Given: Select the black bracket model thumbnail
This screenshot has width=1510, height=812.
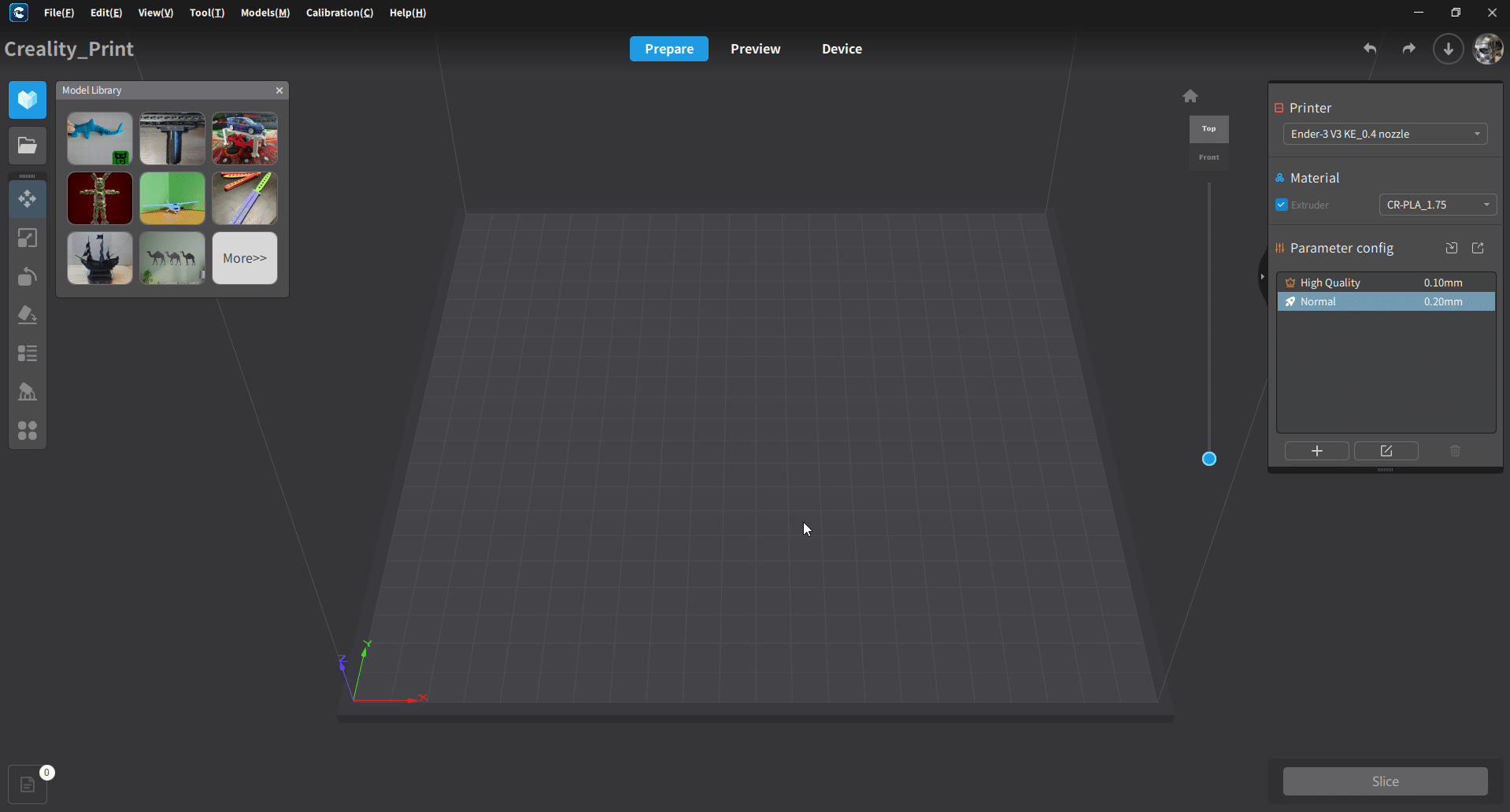Looking at the screenshot, I should (x=172, y=138).
